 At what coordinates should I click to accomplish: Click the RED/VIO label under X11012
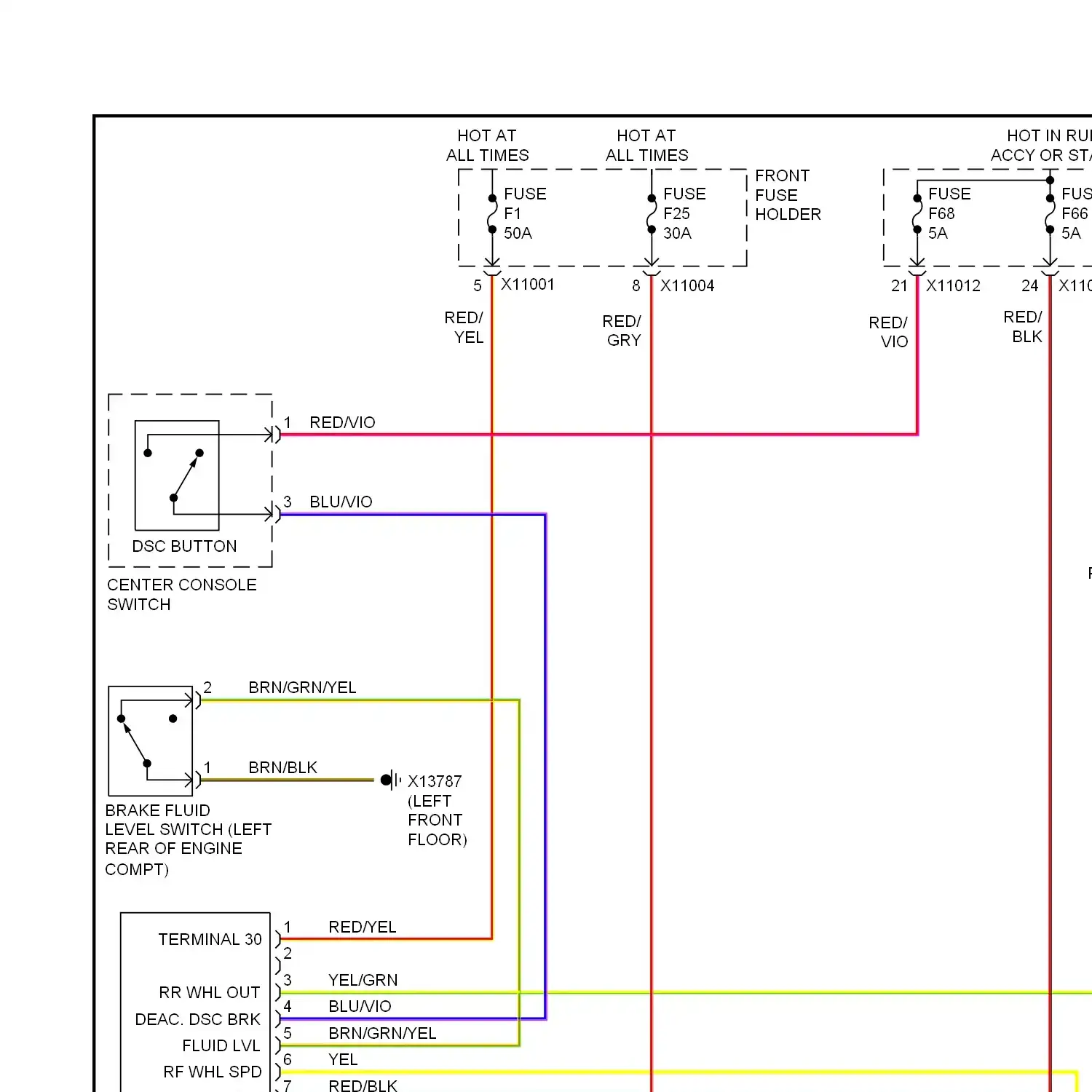889,332
